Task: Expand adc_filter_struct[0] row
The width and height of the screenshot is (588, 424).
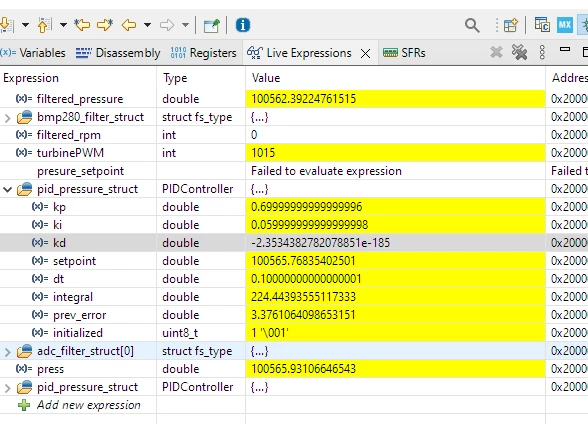Action: click(8, 352)
